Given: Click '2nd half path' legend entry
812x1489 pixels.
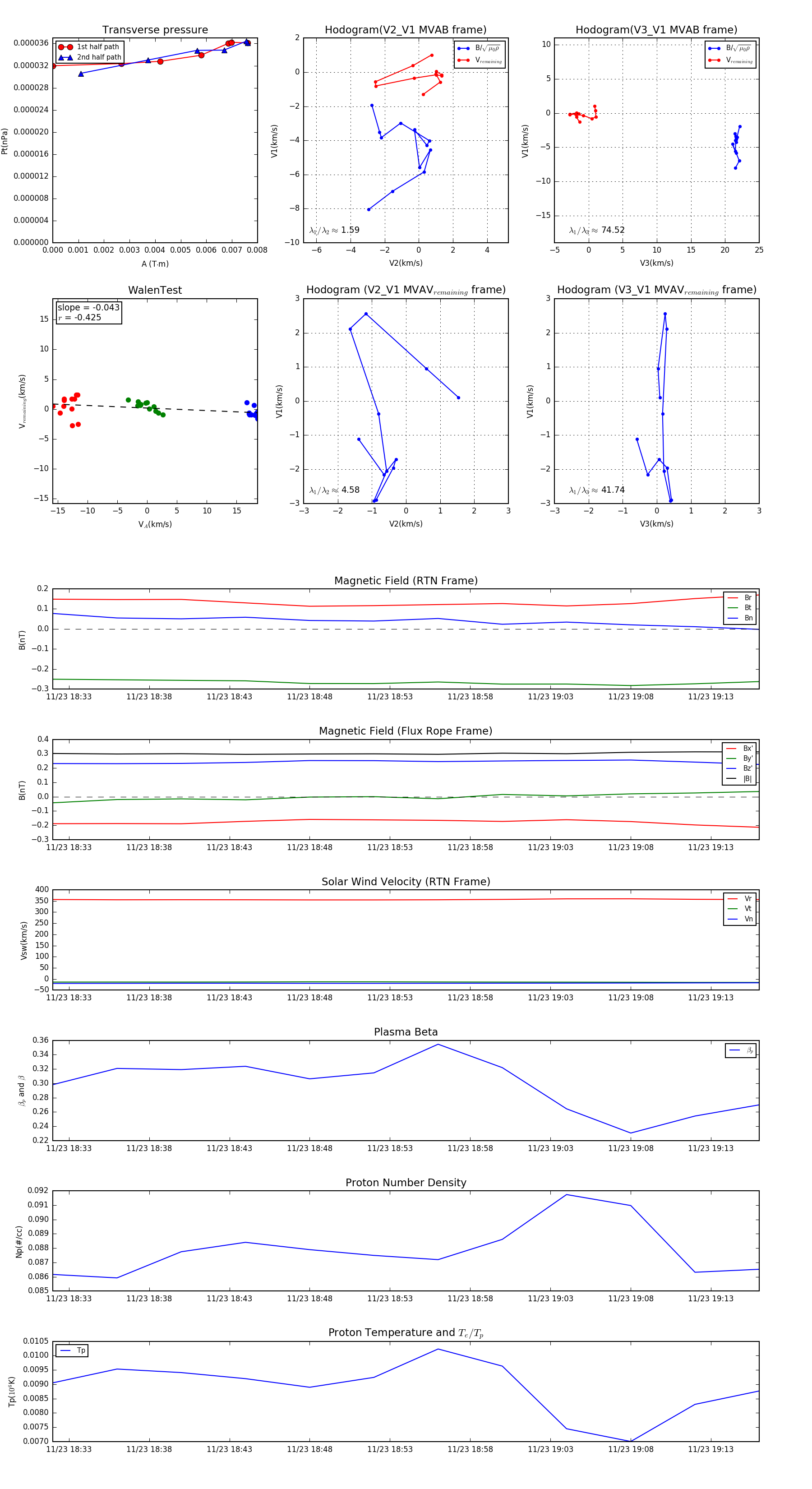Looking at the screenshot, I should pyautogui.click(x=90, y=57).
